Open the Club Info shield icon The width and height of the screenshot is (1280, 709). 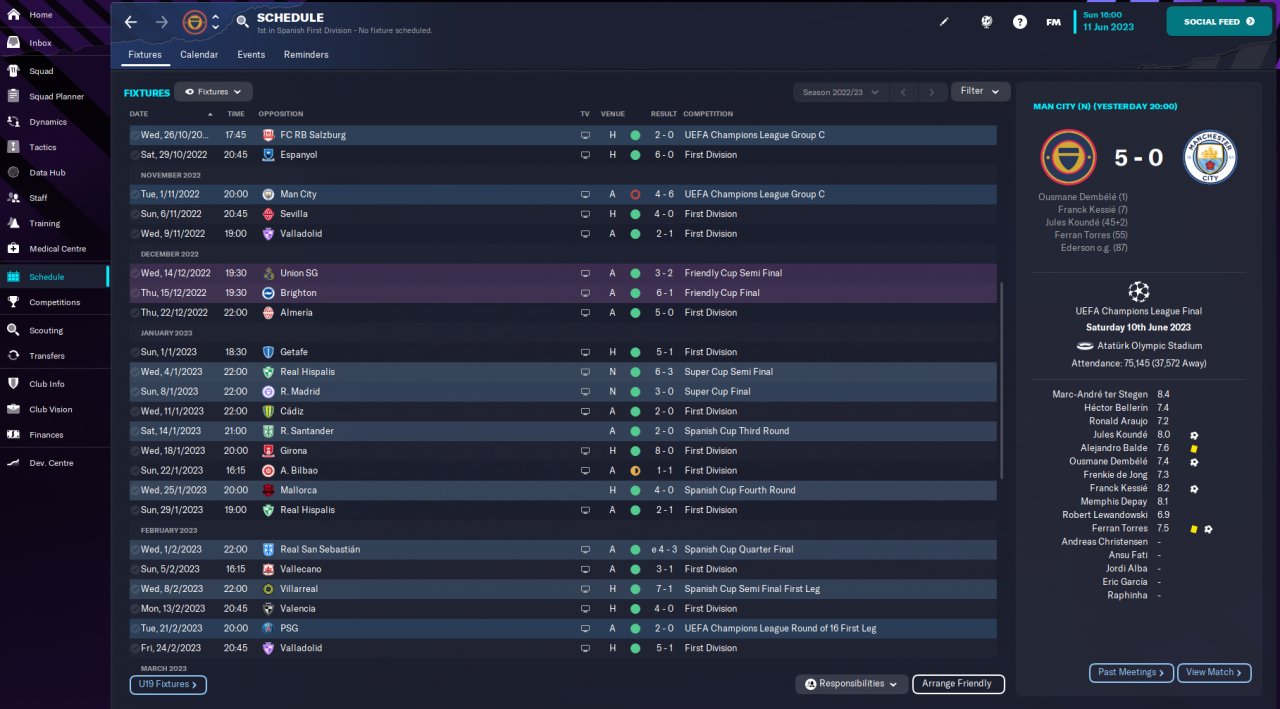click(x=13, y=383)
